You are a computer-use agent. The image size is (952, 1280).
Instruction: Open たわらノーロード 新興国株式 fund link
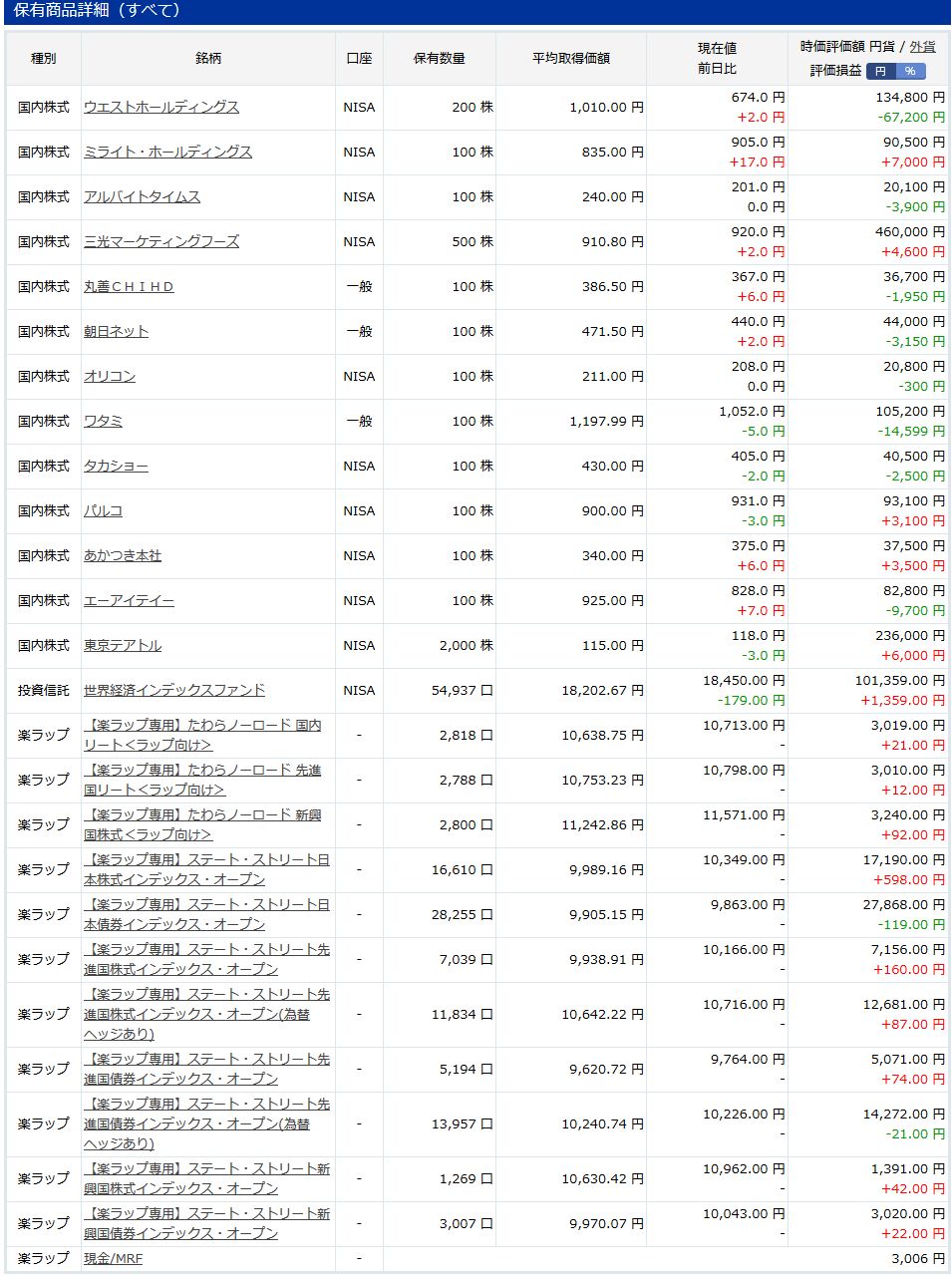[203, 824]
